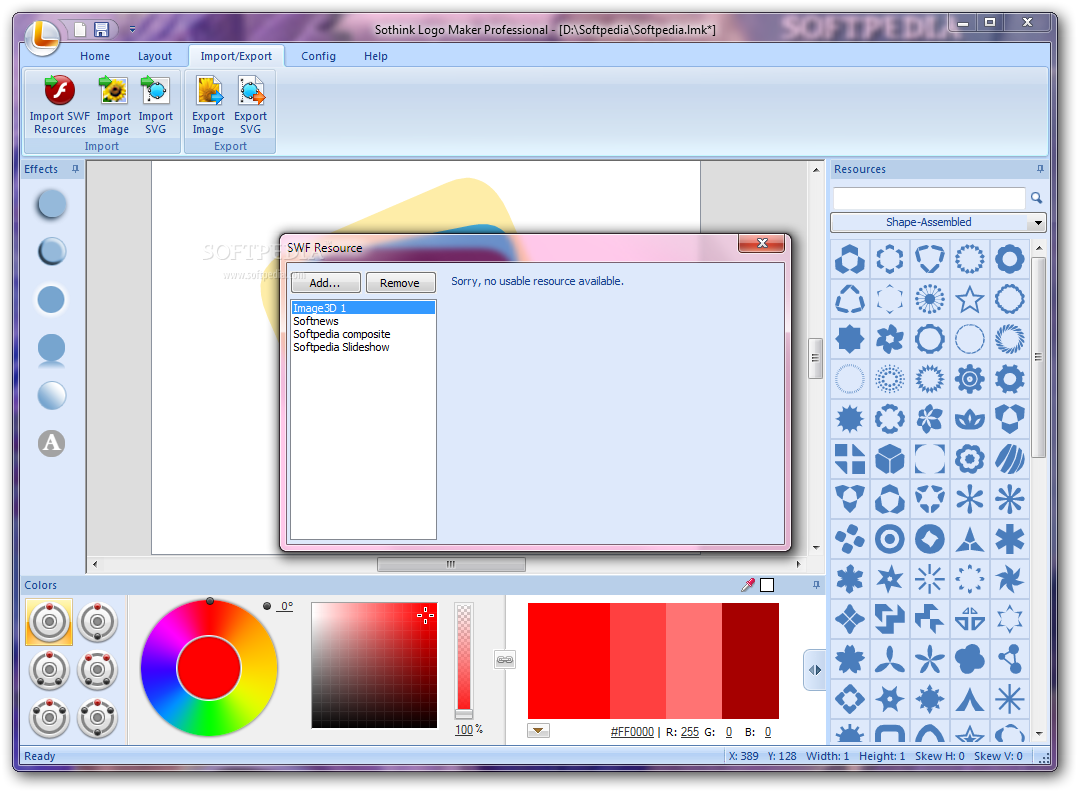Image resolution: width=1078 pixels, height=792 pixels.
Task: Click the Import Image icon
Action: tap(113, 104)
